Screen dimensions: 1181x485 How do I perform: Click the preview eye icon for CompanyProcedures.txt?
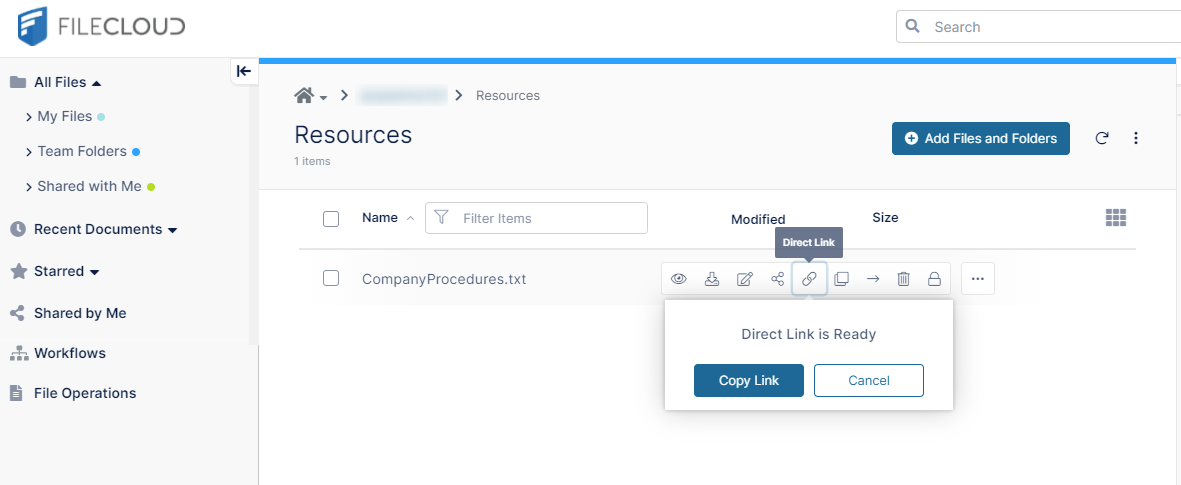tap(679, 279)
